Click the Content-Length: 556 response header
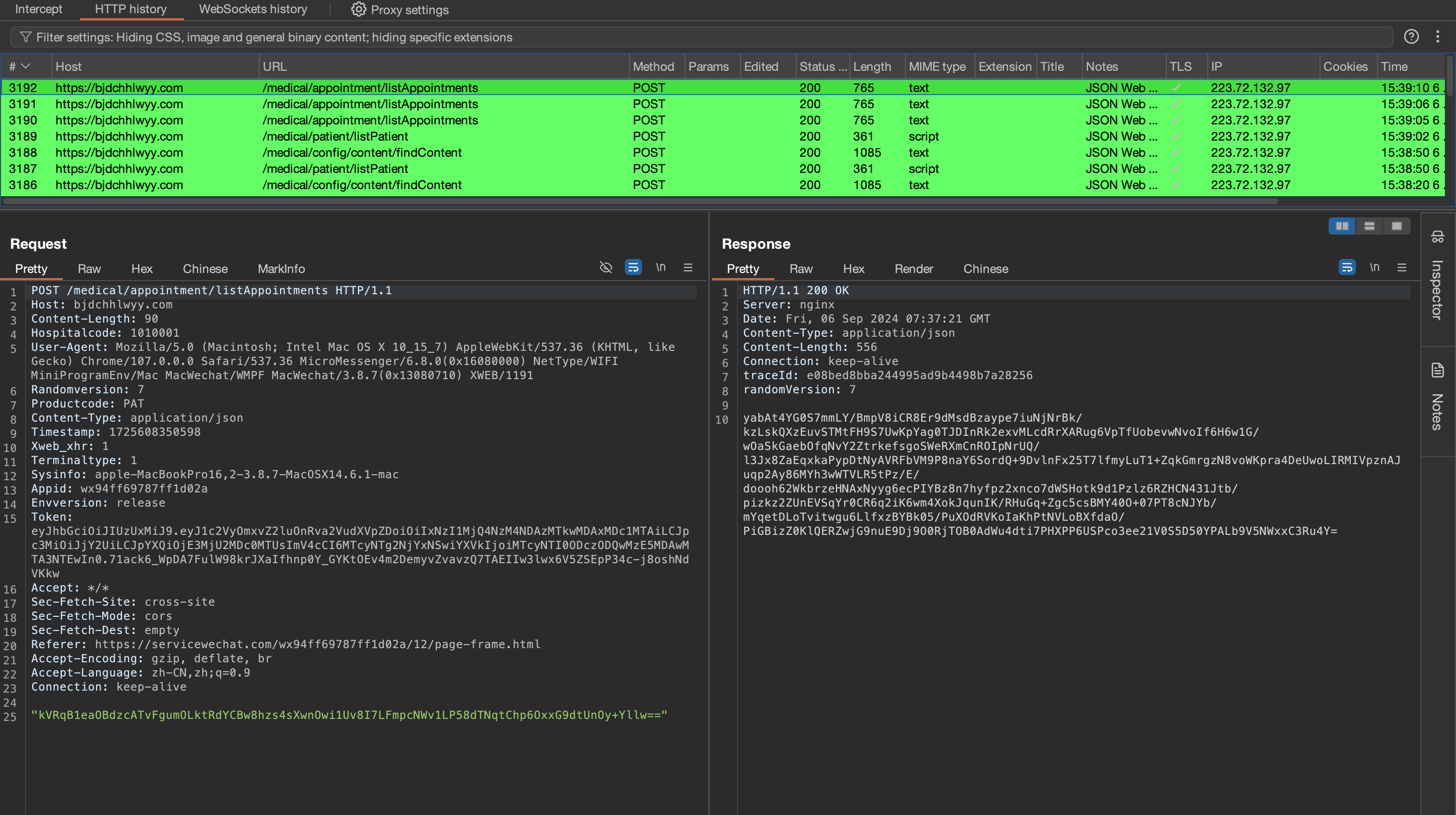 point(809,347)
